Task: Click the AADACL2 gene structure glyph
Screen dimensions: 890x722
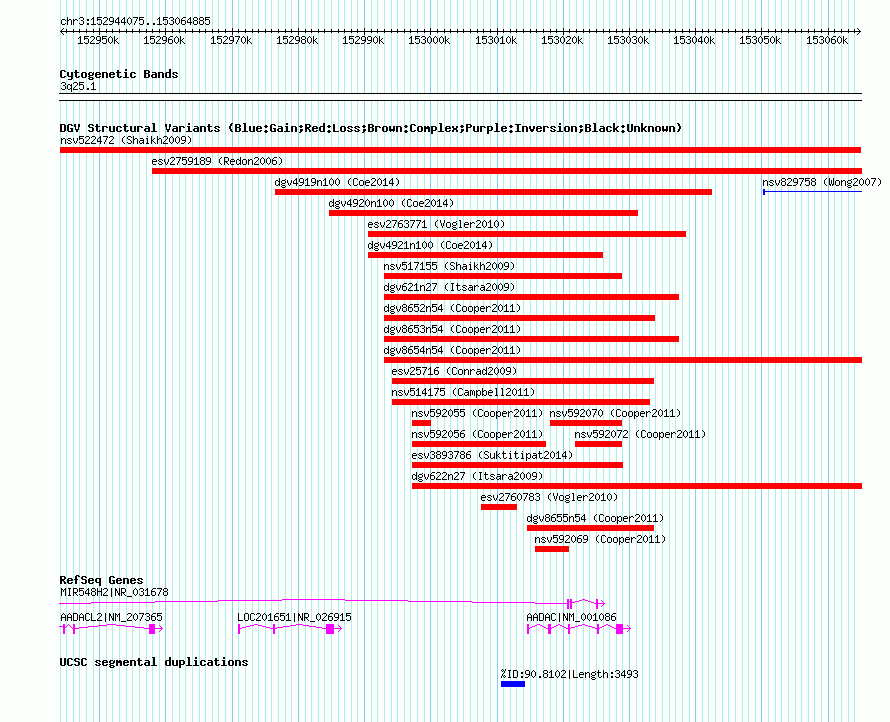Action: coord(111,628)
